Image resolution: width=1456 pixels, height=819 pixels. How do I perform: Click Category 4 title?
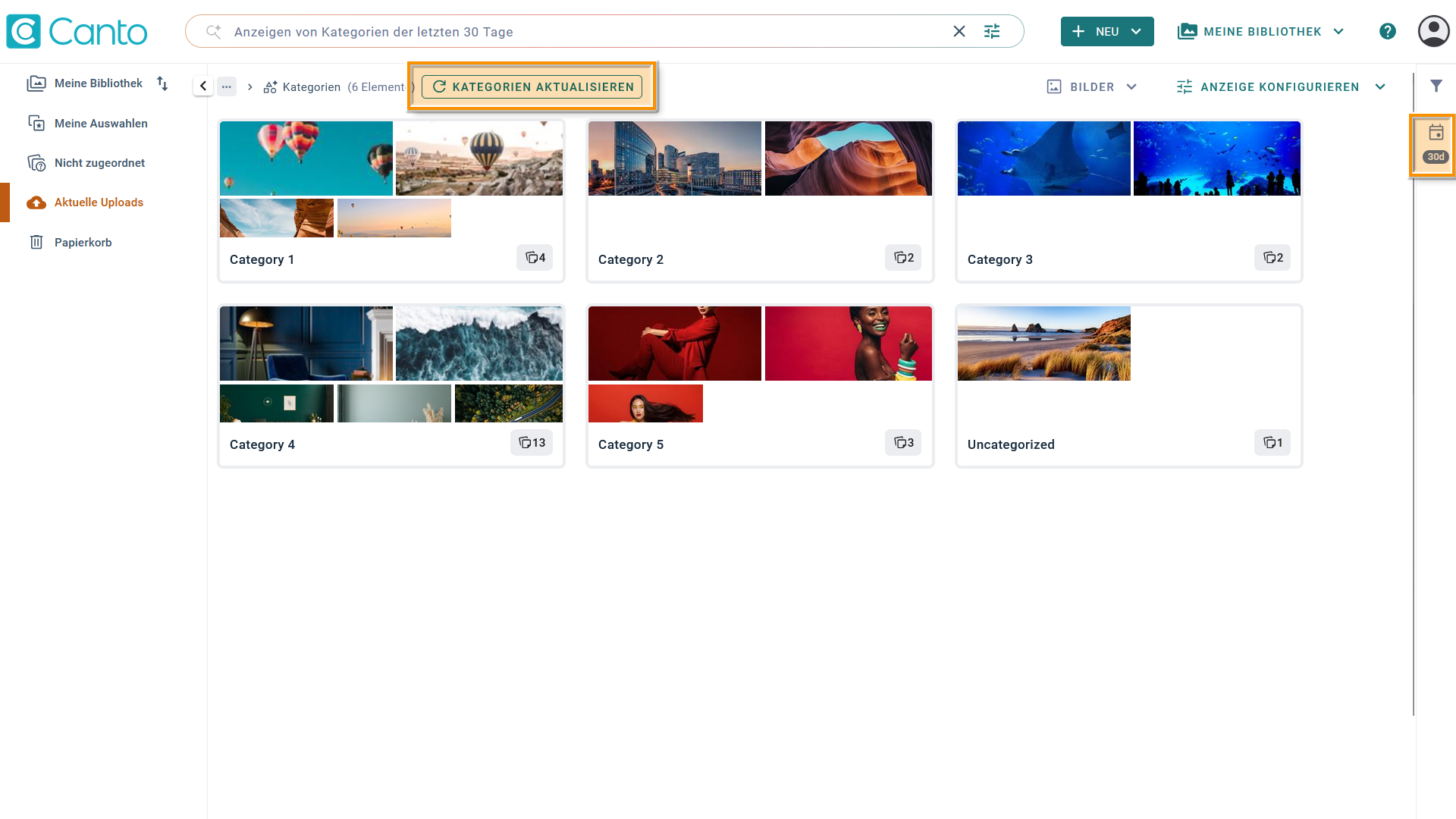(x=262, y=444)
